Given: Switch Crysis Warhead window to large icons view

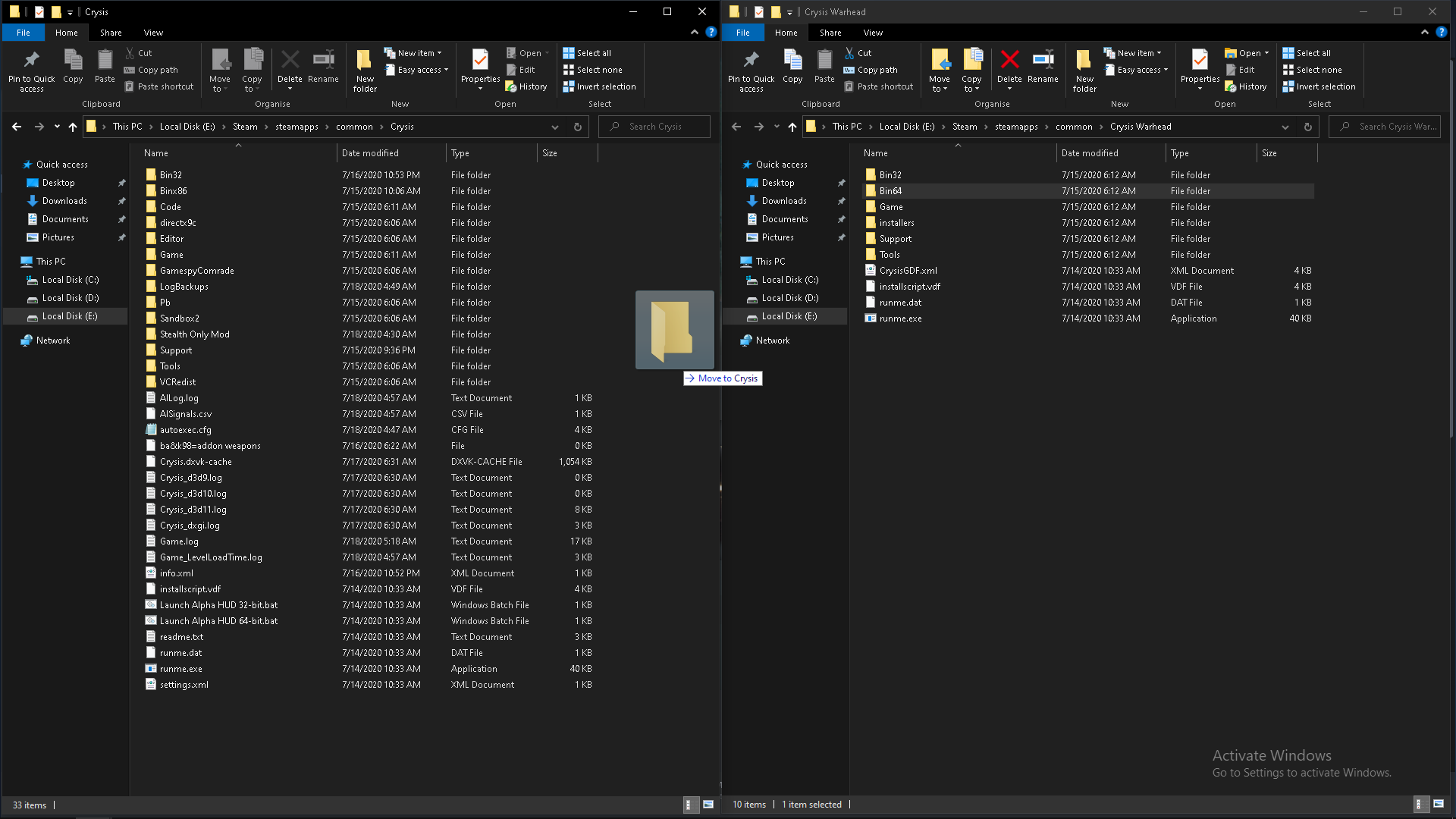Looking at the screenshot, I should (1439, 804).
